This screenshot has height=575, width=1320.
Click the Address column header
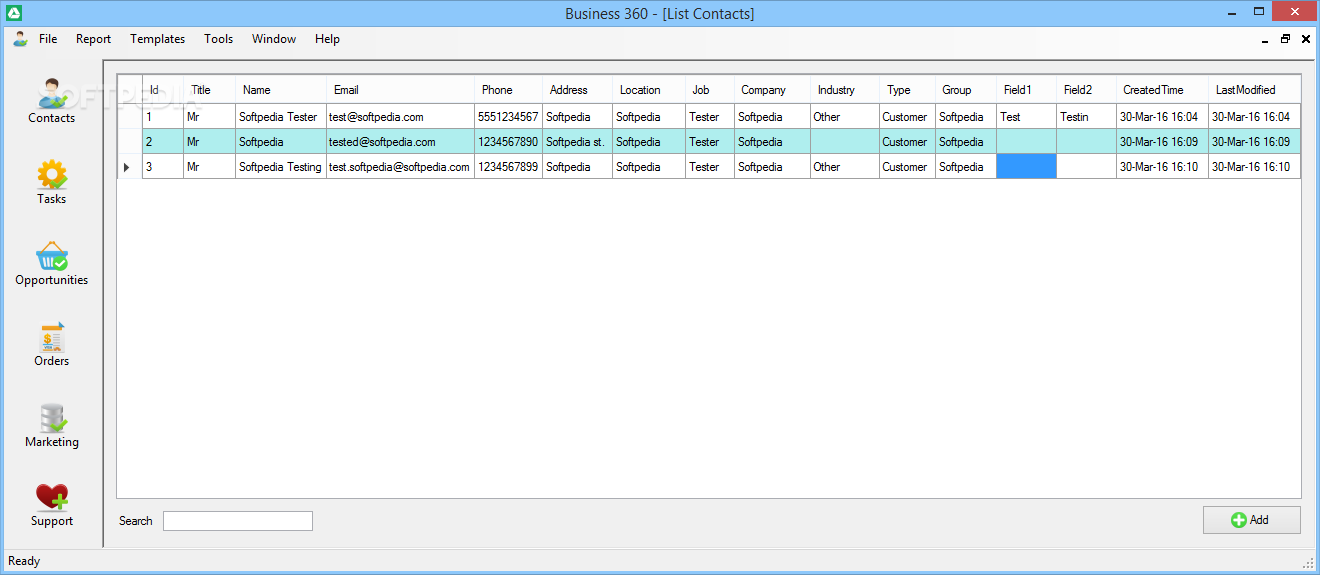point(578,89)
